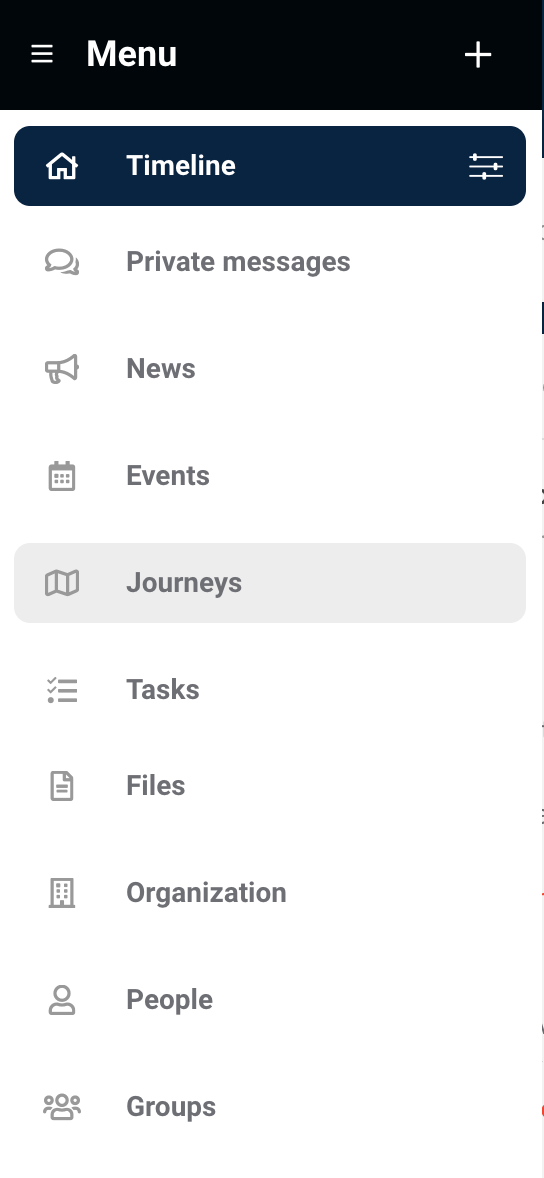Image resolution: width=544 pixels, height=1178 pixels.
Task: Click the Menu header title
Action: [131, 54]
